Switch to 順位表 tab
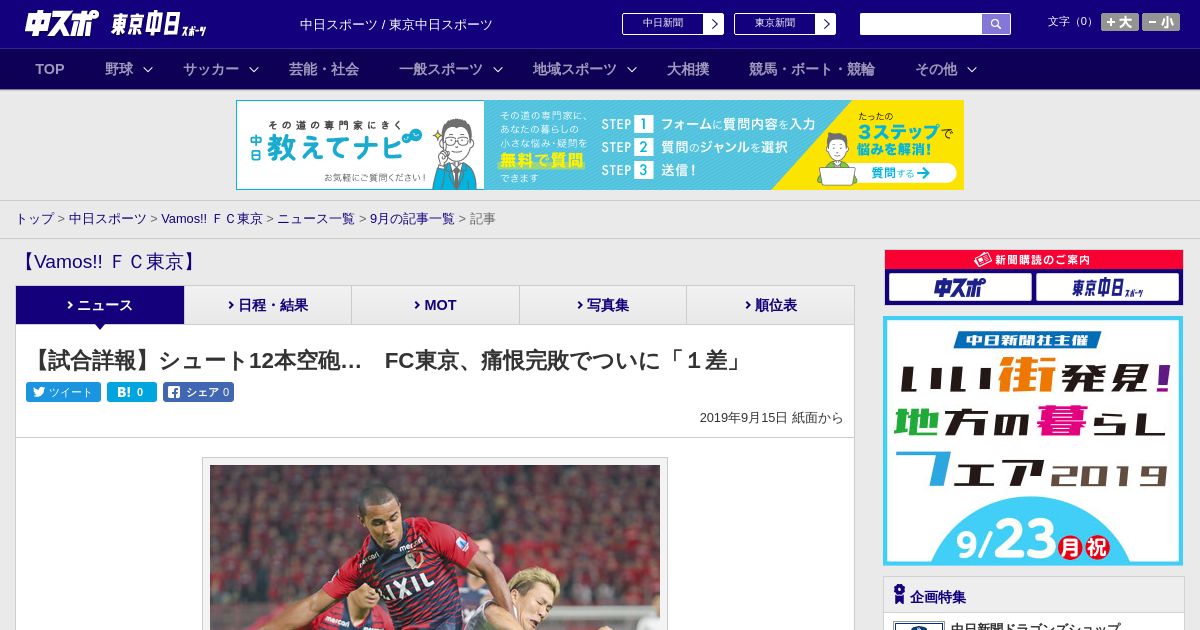This screenshot has height=630, width=1200. [x=770, y=305]
